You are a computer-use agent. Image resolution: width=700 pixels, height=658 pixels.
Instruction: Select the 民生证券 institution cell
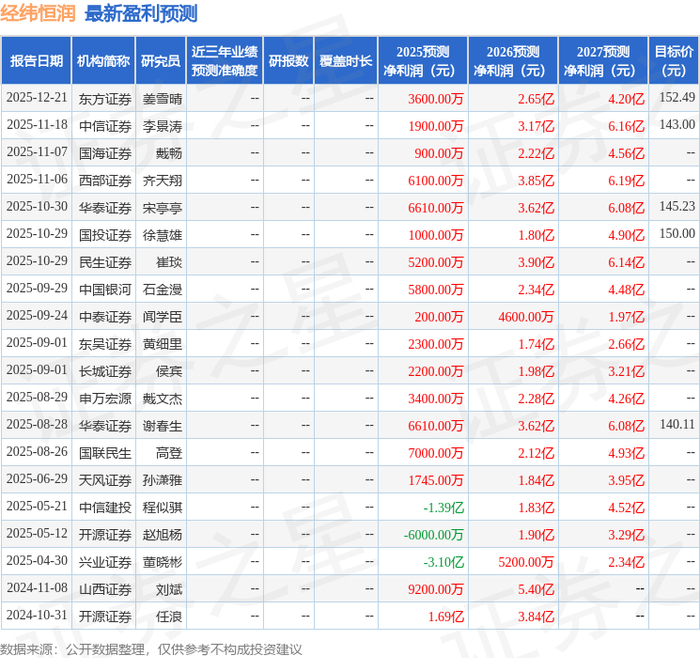click(x=105, y=262)
